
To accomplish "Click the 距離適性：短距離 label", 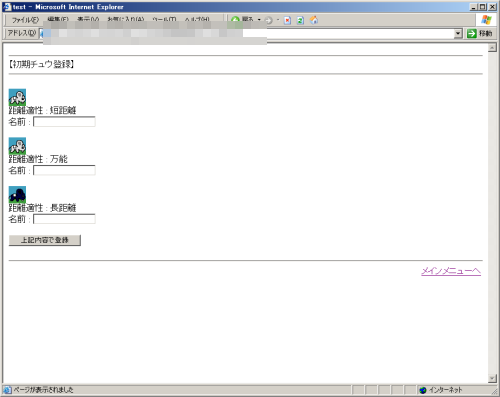I will coord(42,110).
